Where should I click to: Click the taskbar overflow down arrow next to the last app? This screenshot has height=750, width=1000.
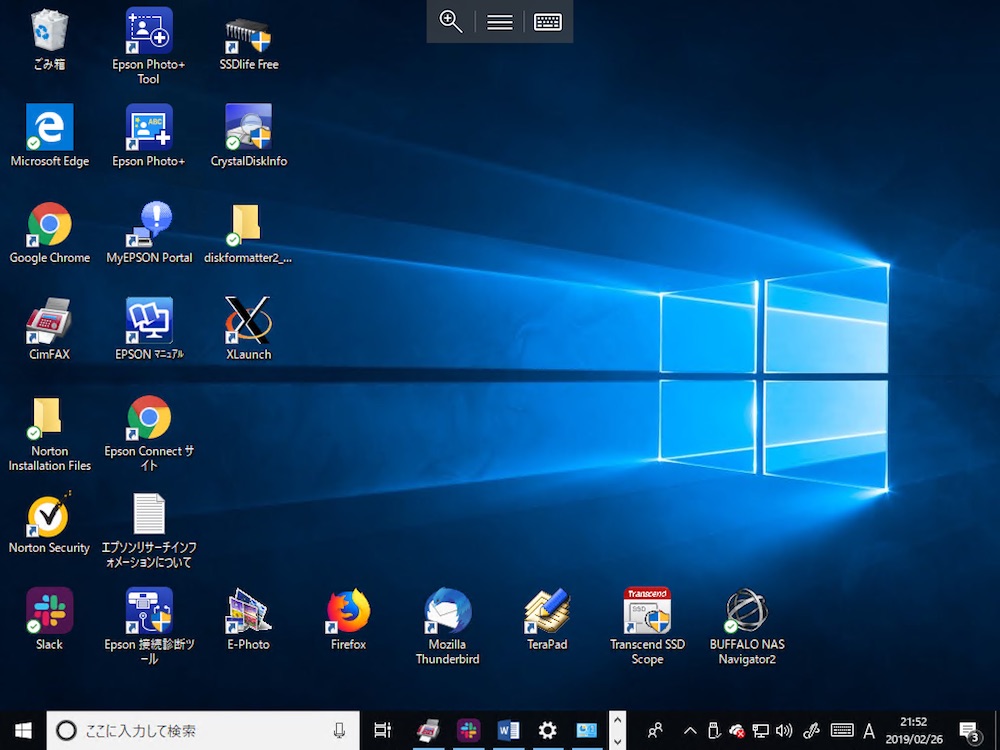[617, 741]
